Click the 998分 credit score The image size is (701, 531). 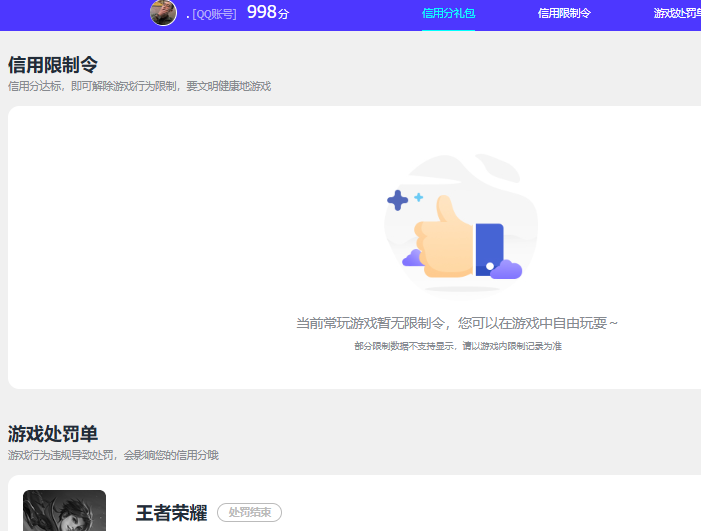[x=268, y=13]
